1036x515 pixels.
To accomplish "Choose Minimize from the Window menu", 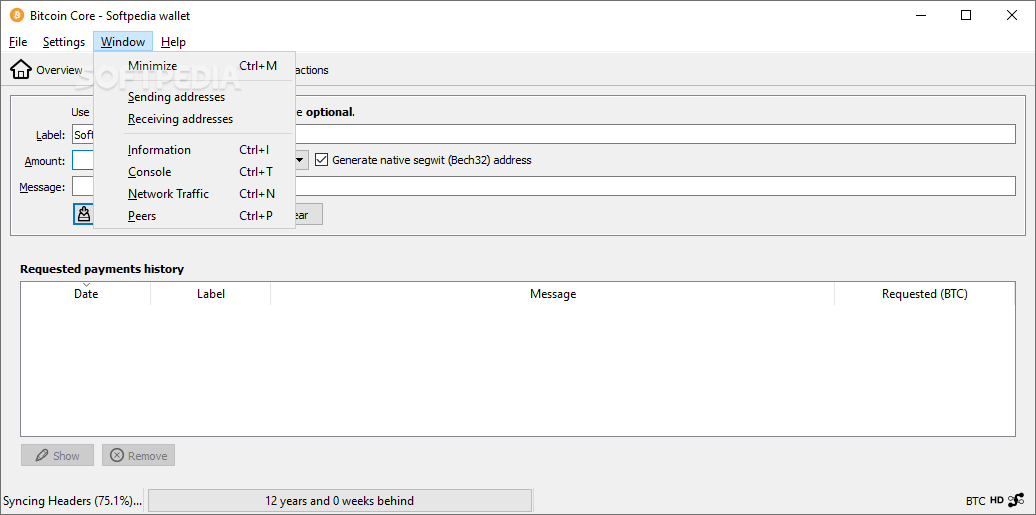I will tap(194, 66).
